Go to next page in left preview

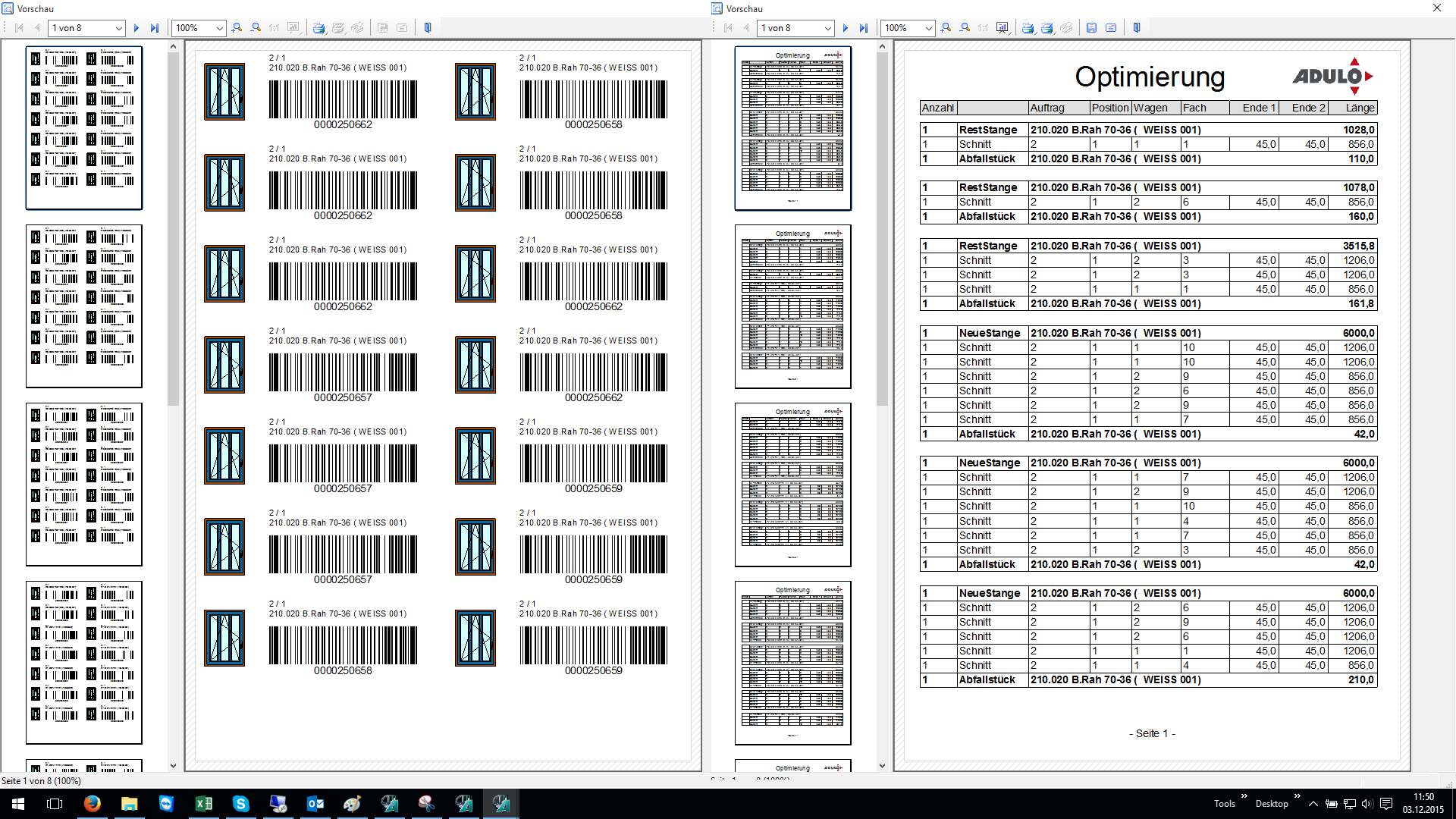pyautogui.click(x=136, y=28)
